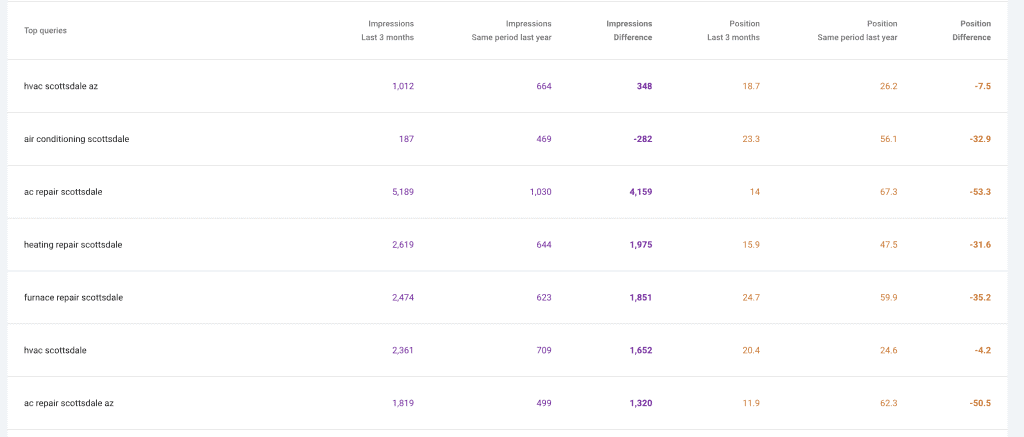This screenshot has height=437, width=1024.
Task: Click impressions value 187
Action: pyautogui.click(x=406, y=139)
